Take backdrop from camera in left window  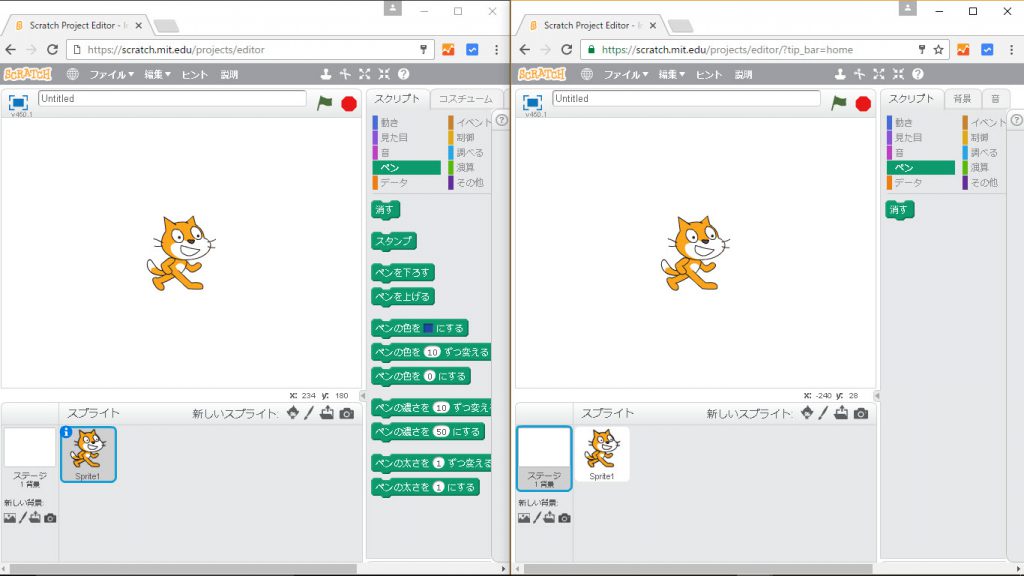point(50,518)
